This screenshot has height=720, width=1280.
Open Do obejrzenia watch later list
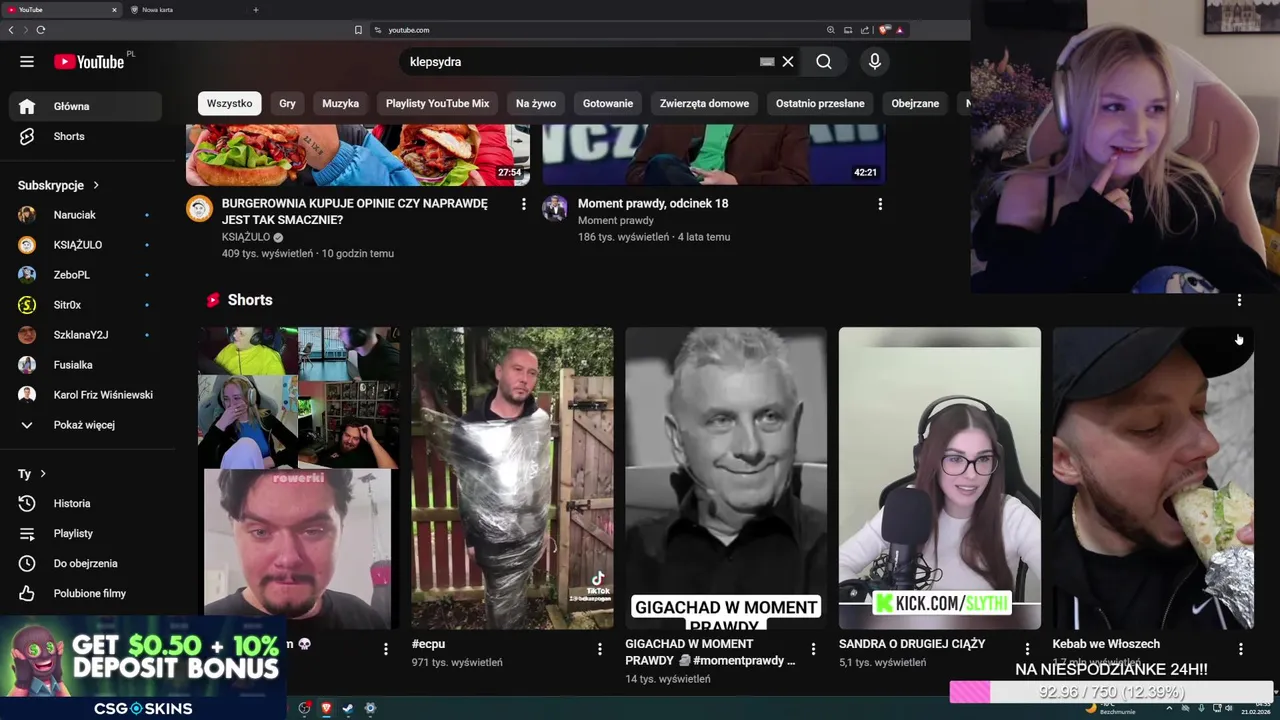coord(85,564)
